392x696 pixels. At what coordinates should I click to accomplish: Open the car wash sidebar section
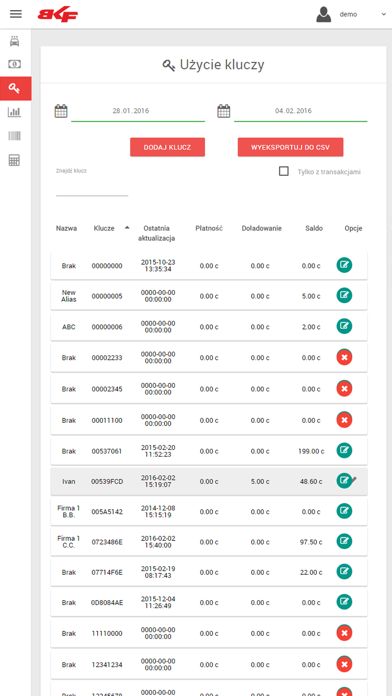coord(15,41)
